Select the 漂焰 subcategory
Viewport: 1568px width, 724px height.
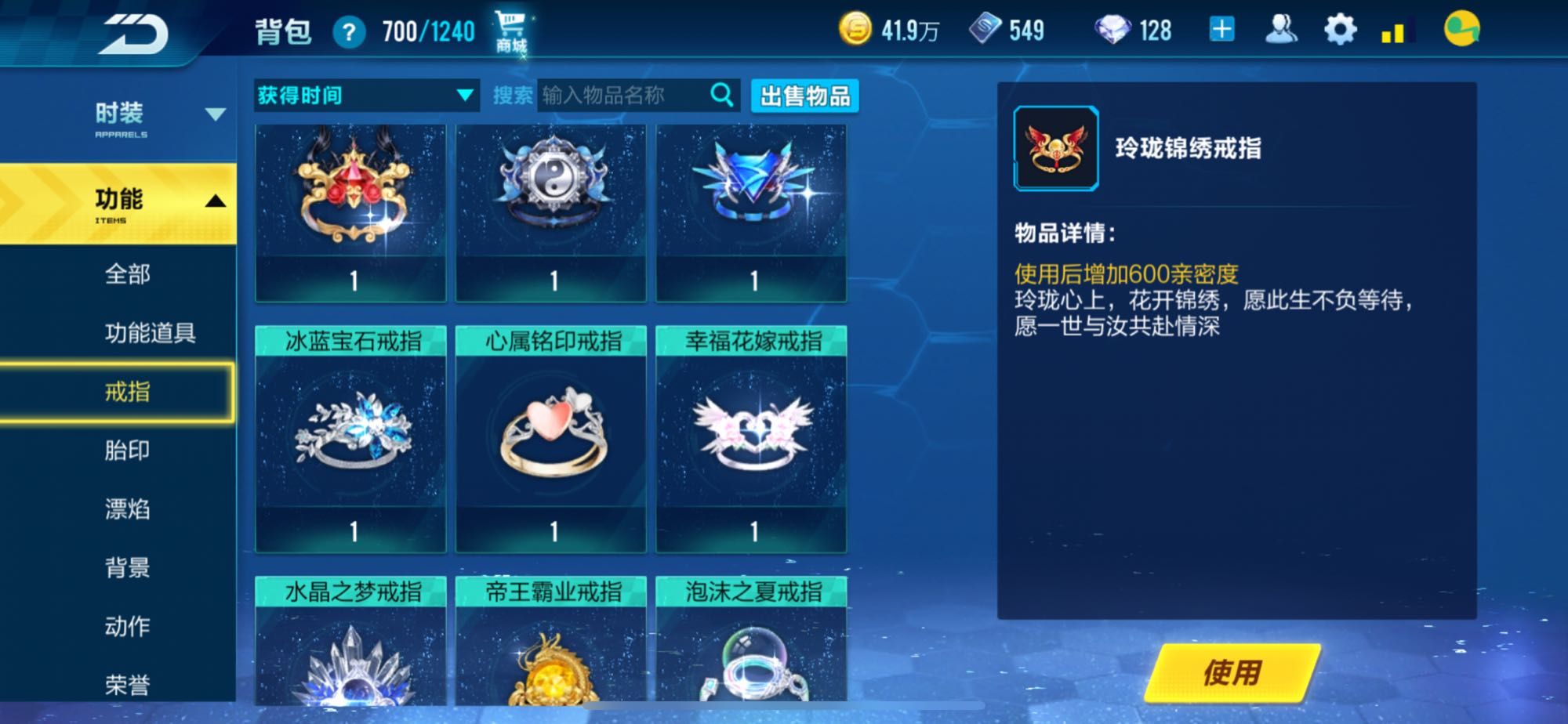tap(127, 509)
